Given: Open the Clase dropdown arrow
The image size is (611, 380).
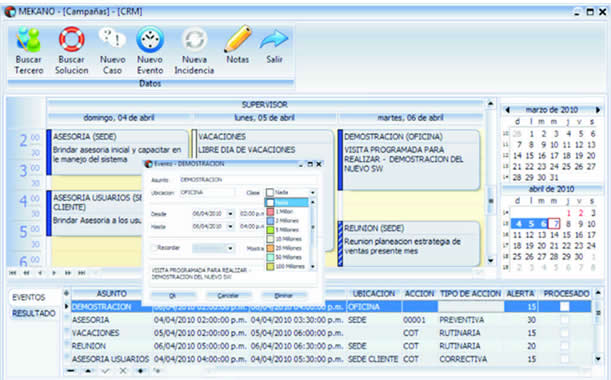Looking at the screenshot, I should click(x=313, y=193).
